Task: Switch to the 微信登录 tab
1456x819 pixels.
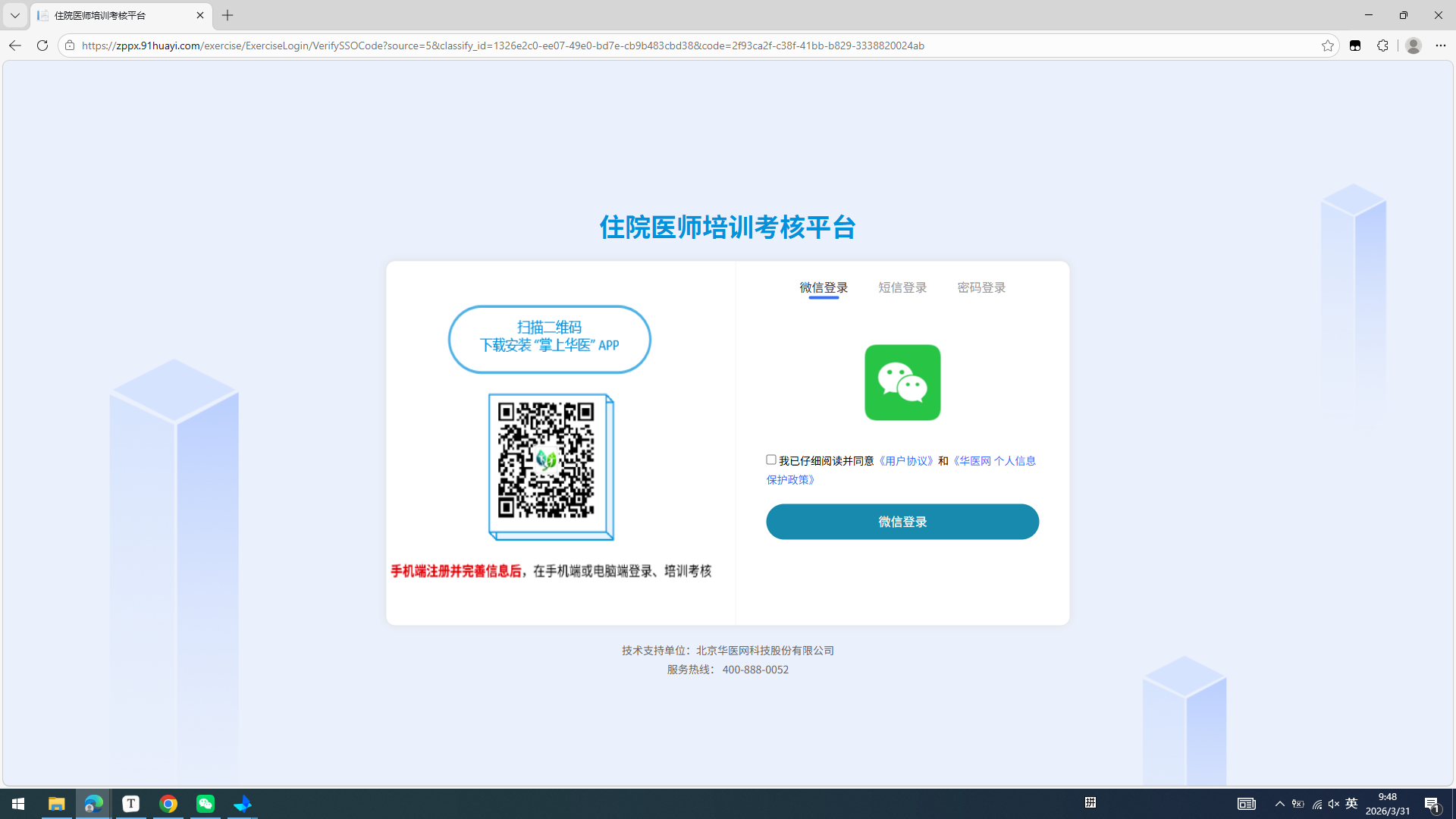Action: click(824, 288)
